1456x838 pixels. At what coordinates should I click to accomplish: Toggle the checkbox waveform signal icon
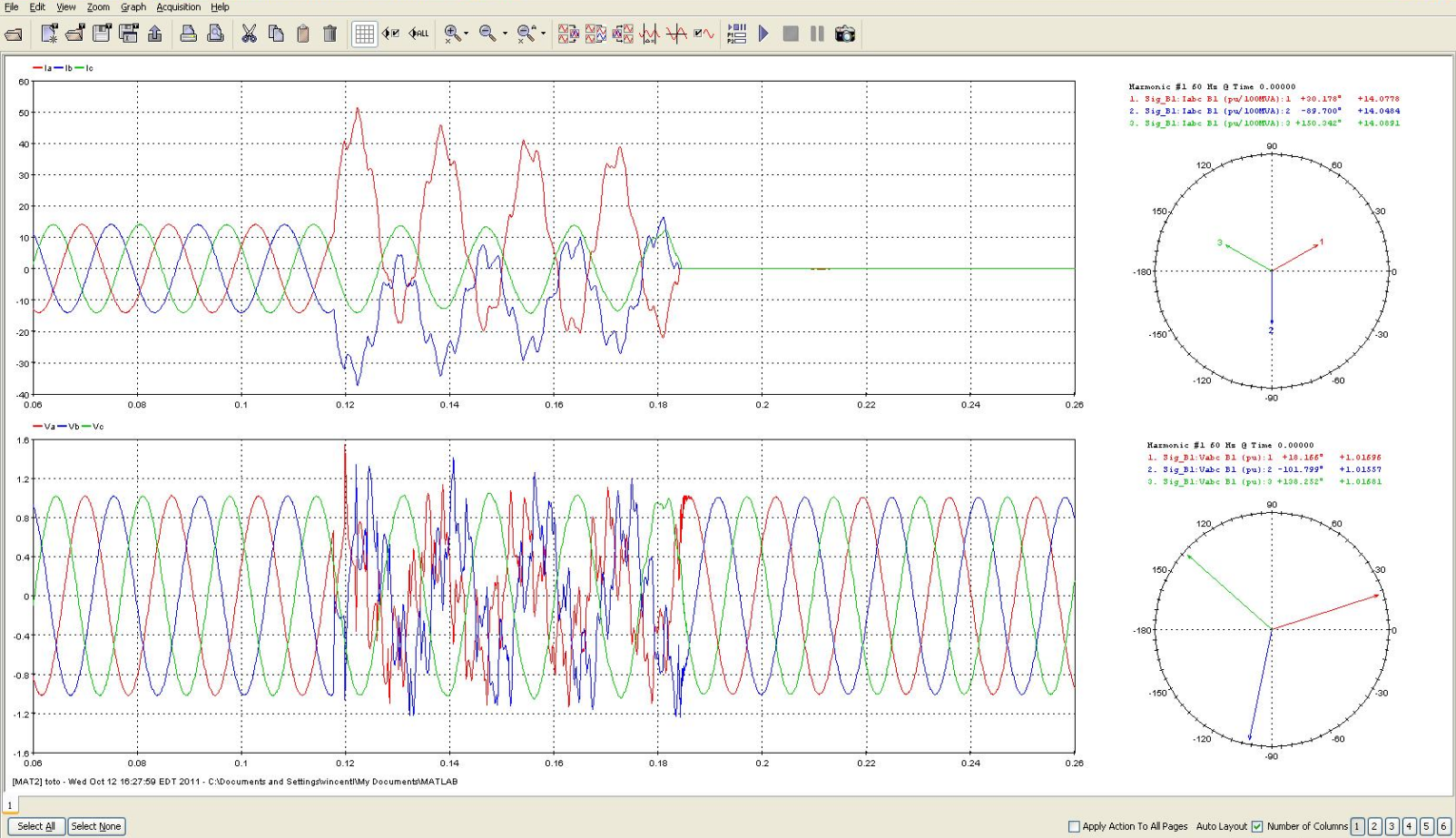(703, 34)
